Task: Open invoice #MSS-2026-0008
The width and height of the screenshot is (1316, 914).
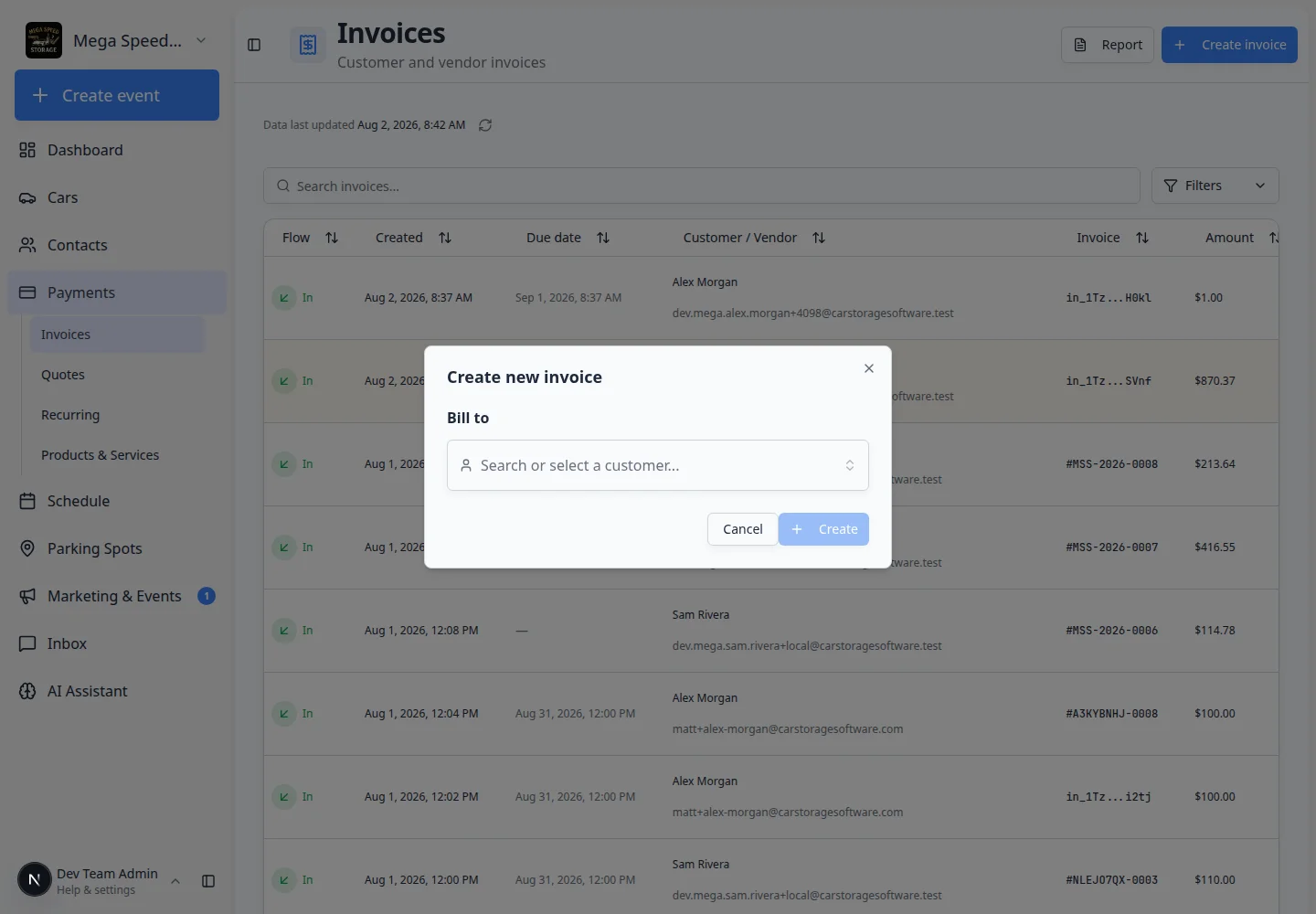Action: [x=1111, y=464]
